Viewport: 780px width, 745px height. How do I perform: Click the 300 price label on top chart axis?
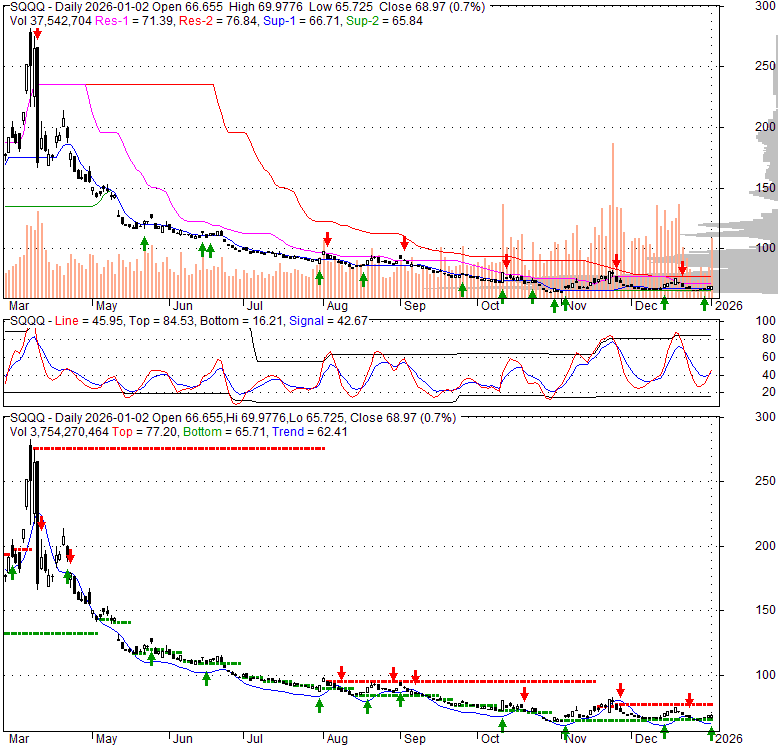765,6
